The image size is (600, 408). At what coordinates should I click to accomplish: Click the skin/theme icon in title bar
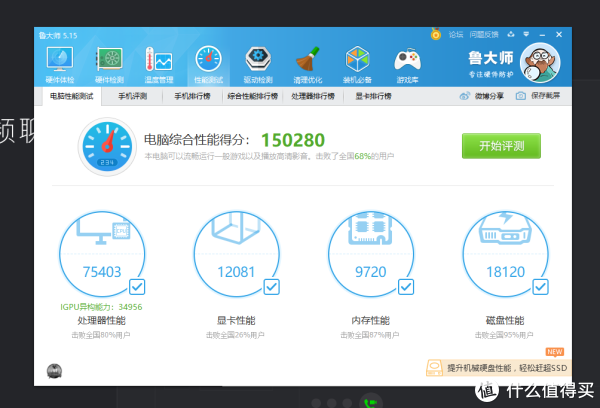[511, 34]
